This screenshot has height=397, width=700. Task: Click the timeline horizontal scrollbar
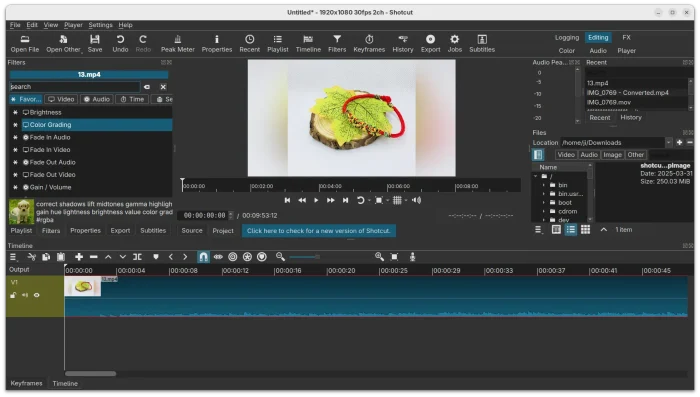[x=91, y=373]
